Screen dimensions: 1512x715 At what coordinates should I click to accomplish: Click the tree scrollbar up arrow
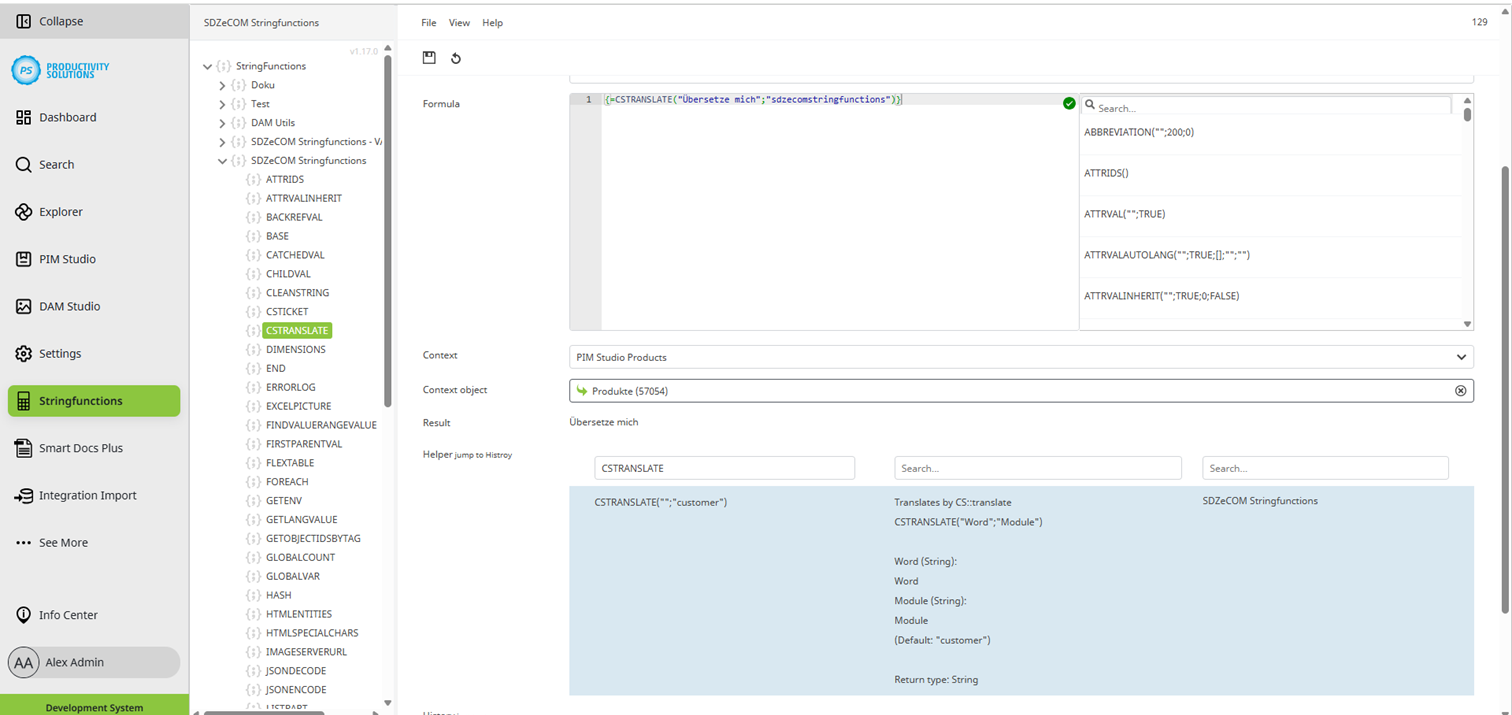click(388, 48)
